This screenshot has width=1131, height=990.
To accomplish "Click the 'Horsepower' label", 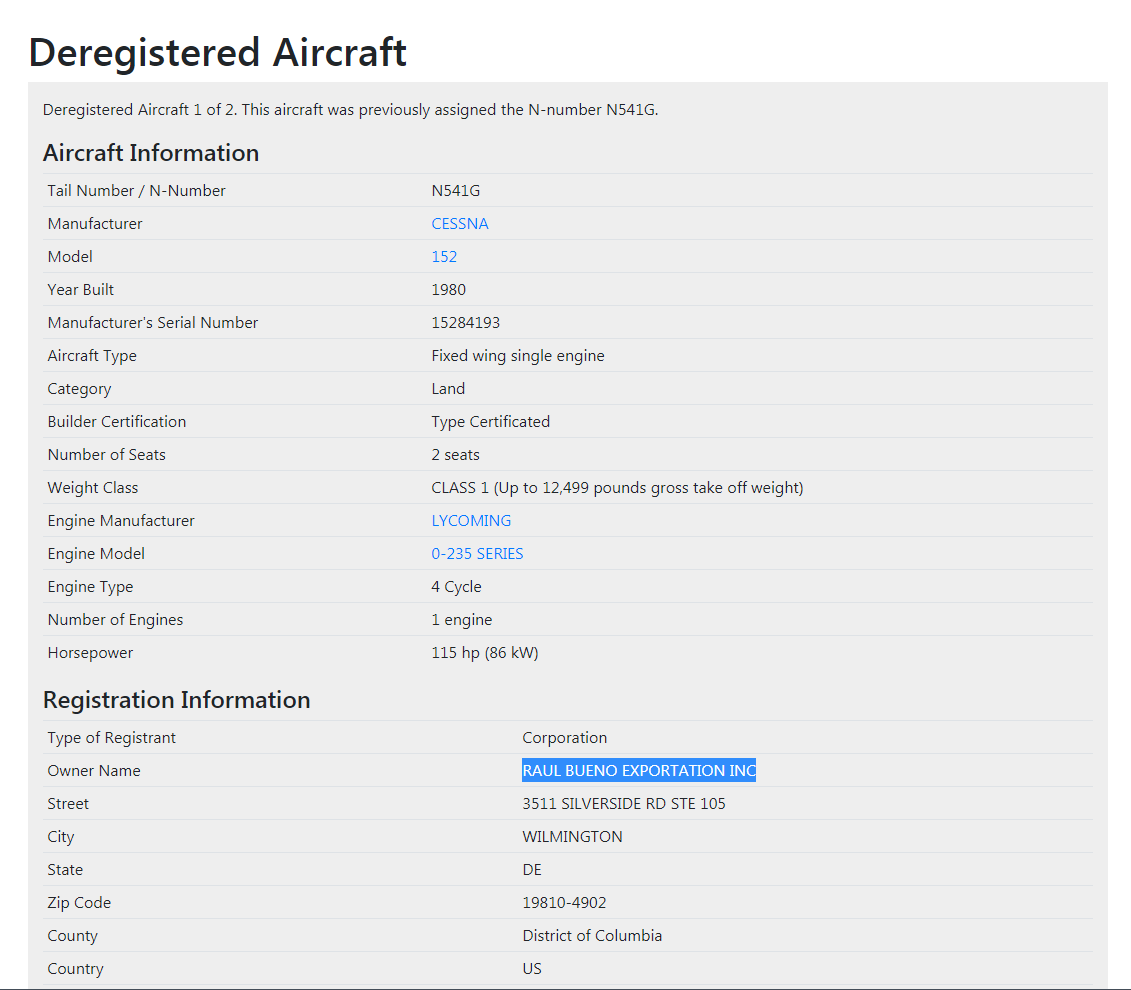I will (90, 653).
